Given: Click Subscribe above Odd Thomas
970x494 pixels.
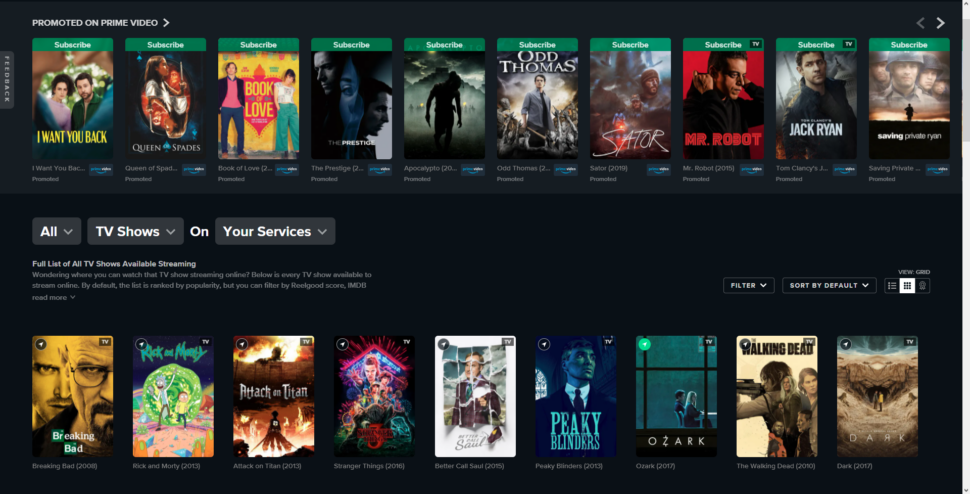Looking at the screenshot, I should pyautogui.click(x=537, y=45).
